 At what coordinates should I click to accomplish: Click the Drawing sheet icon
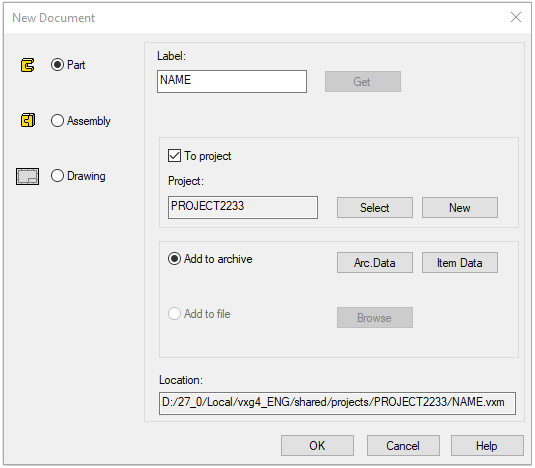tap(27, 176)
